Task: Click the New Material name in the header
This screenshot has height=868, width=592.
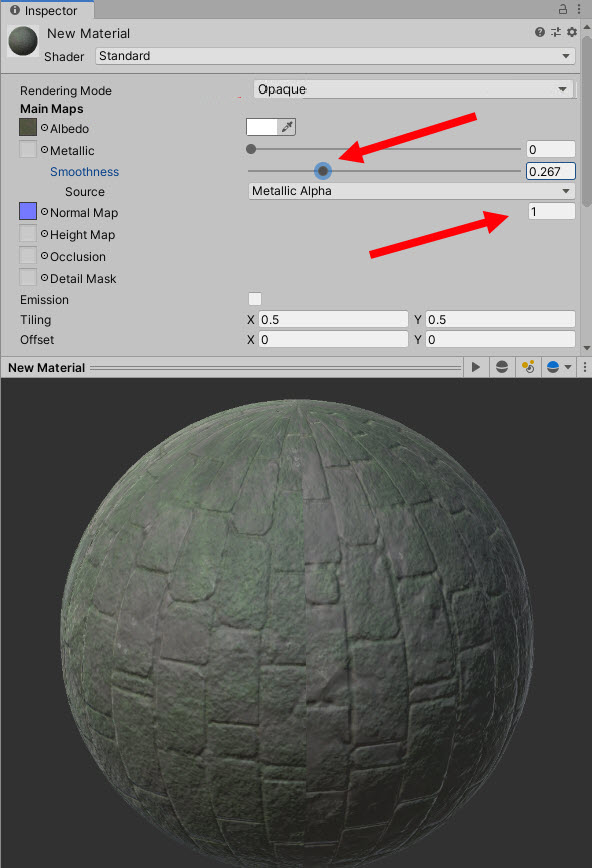Action: point(89,33)
